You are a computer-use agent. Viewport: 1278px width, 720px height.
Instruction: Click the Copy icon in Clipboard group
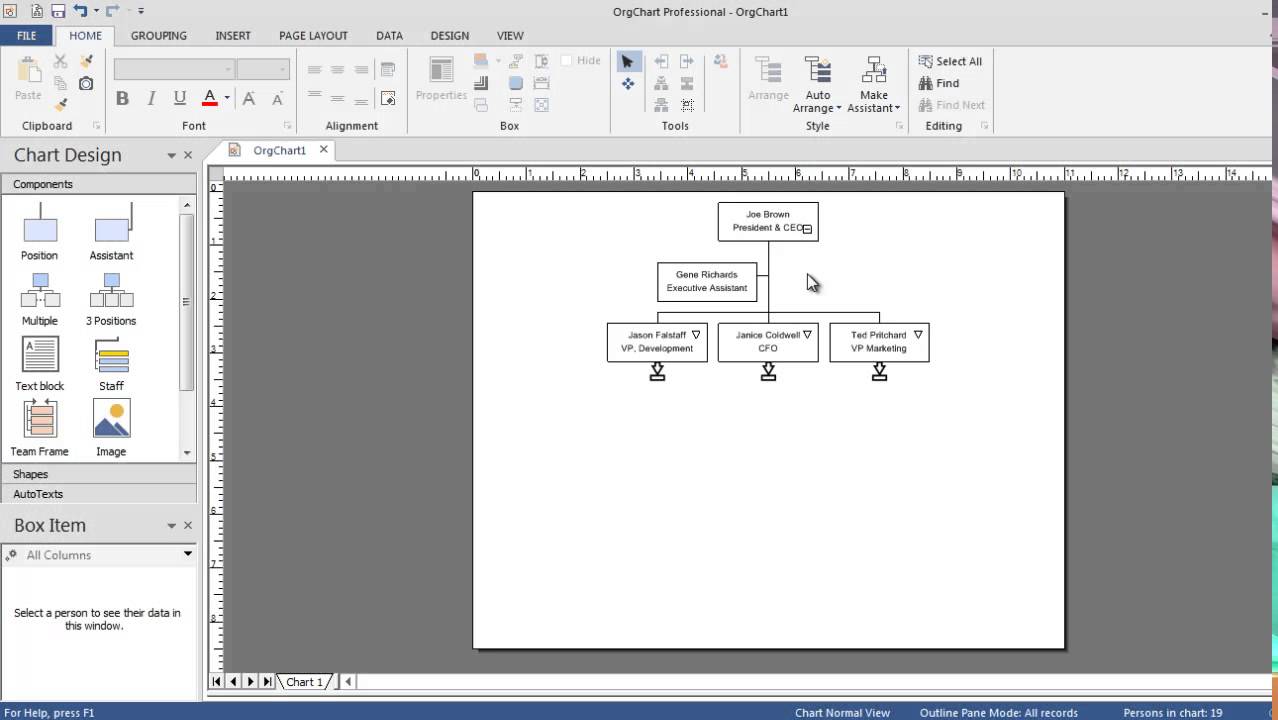(61, 83)
